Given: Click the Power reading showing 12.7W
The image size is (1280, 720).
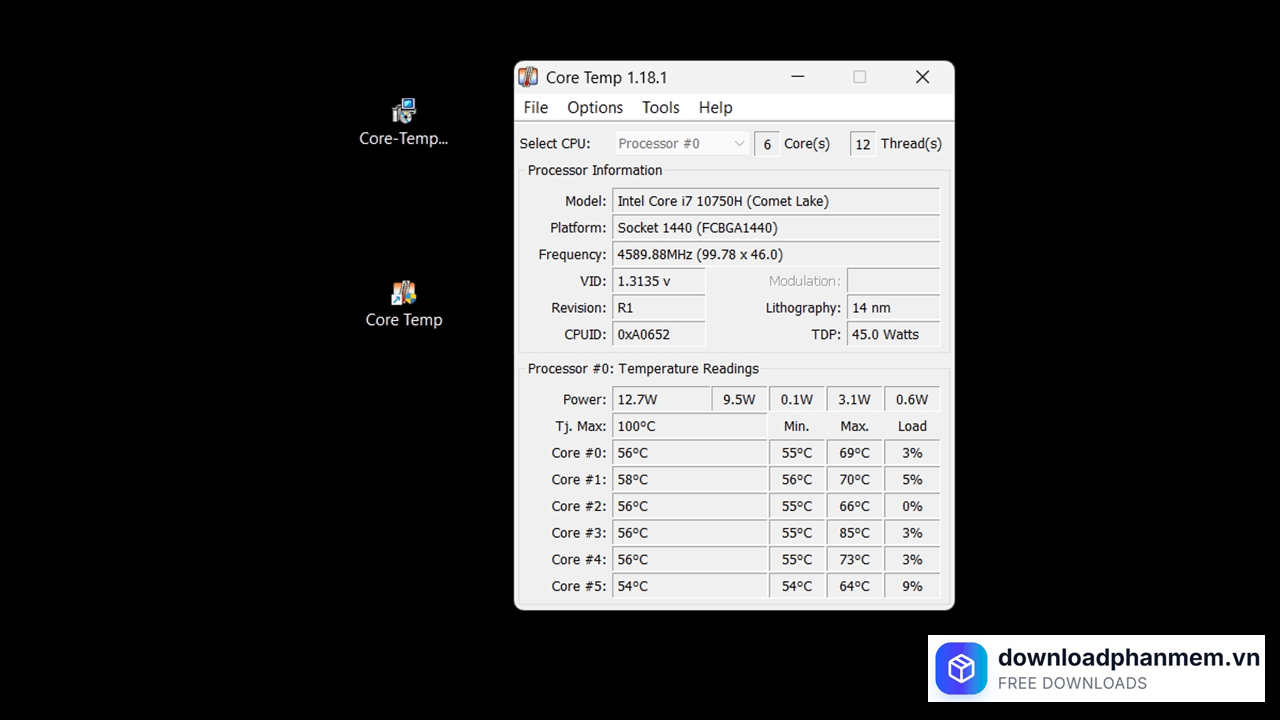Looking at the screenshot, I should [660, 399].
